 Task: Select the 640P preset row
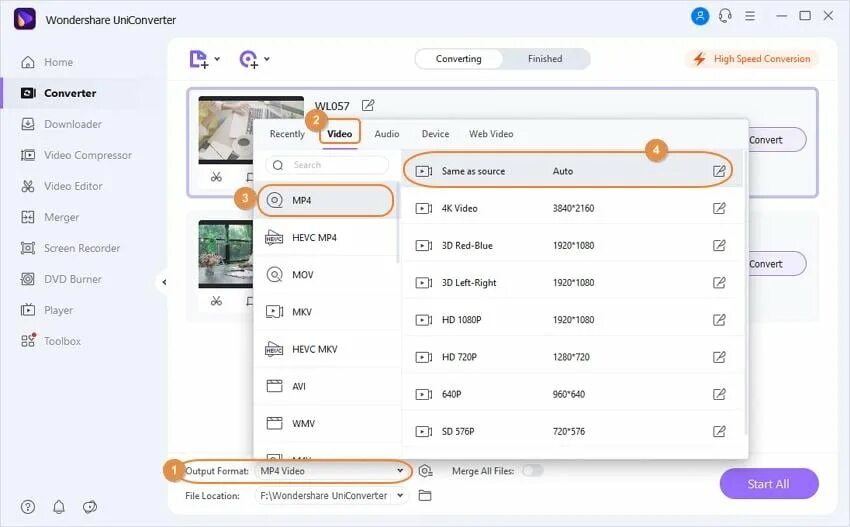click(571, 394)
